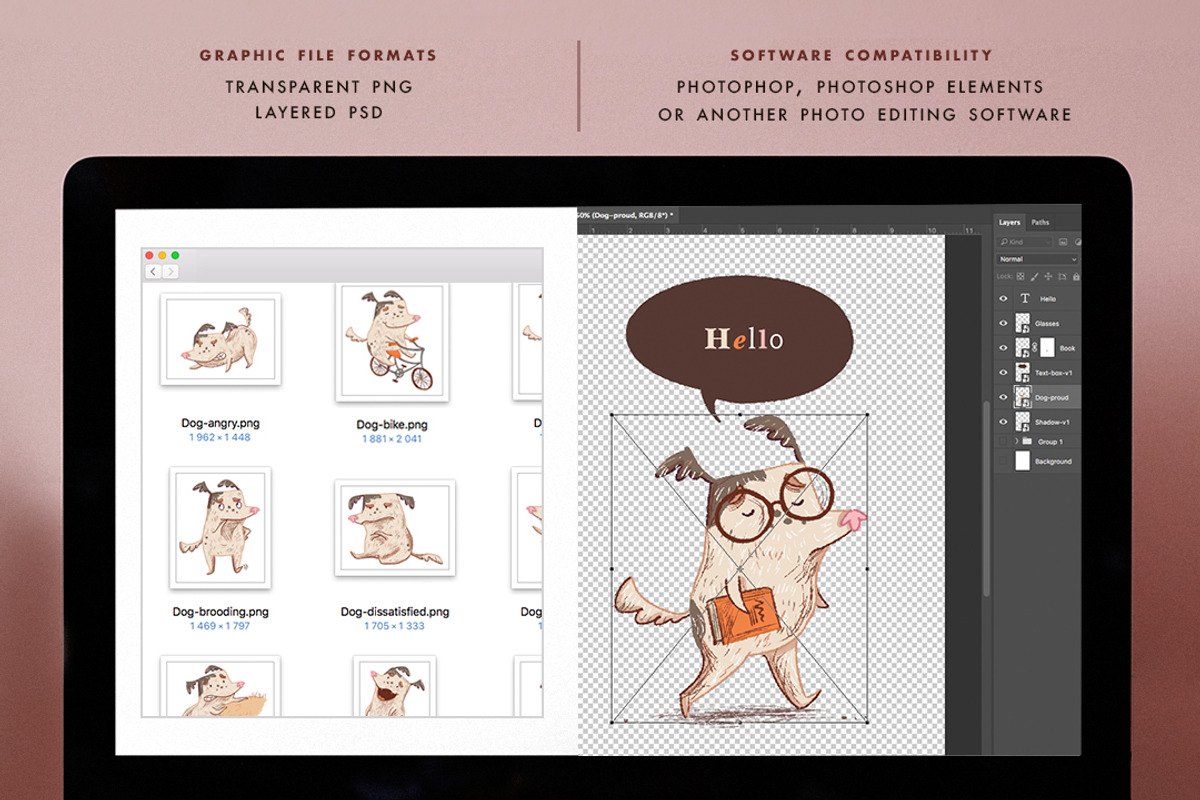Image resolution: width=1200 pixels, height=800 pixels.
Task: Click the Hello layer T type icon
Action: (1024, 299)
